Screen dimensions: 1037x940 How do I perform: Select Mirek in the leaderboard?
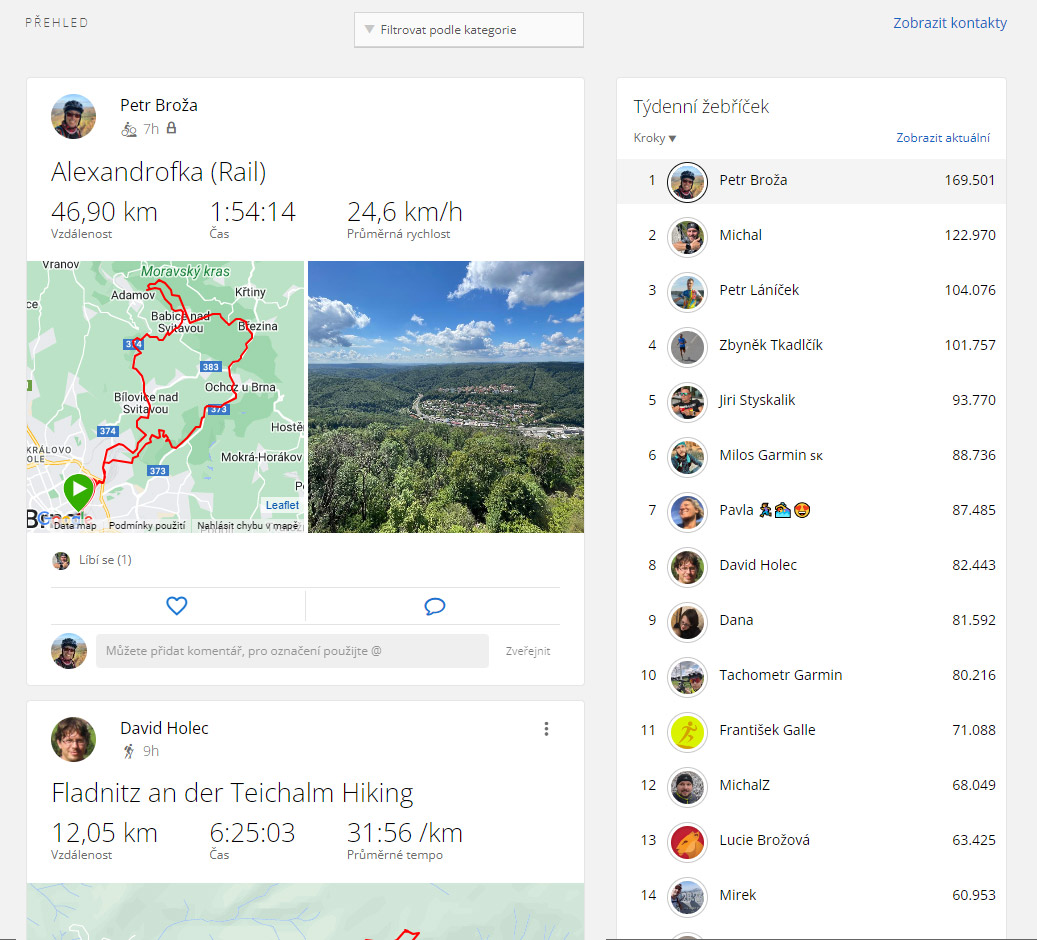pos(738,895)
